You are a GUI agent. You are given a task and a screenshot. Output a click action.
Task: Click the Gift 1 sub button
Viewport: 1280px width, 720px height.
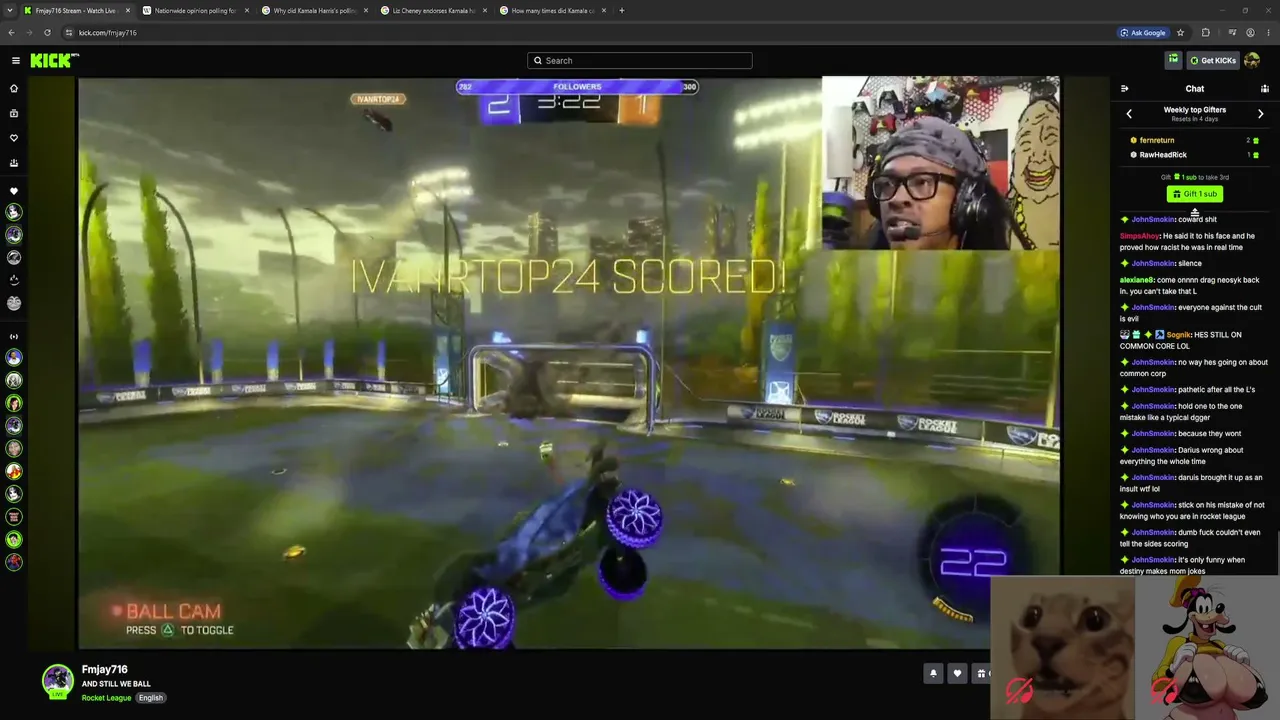1194,194
